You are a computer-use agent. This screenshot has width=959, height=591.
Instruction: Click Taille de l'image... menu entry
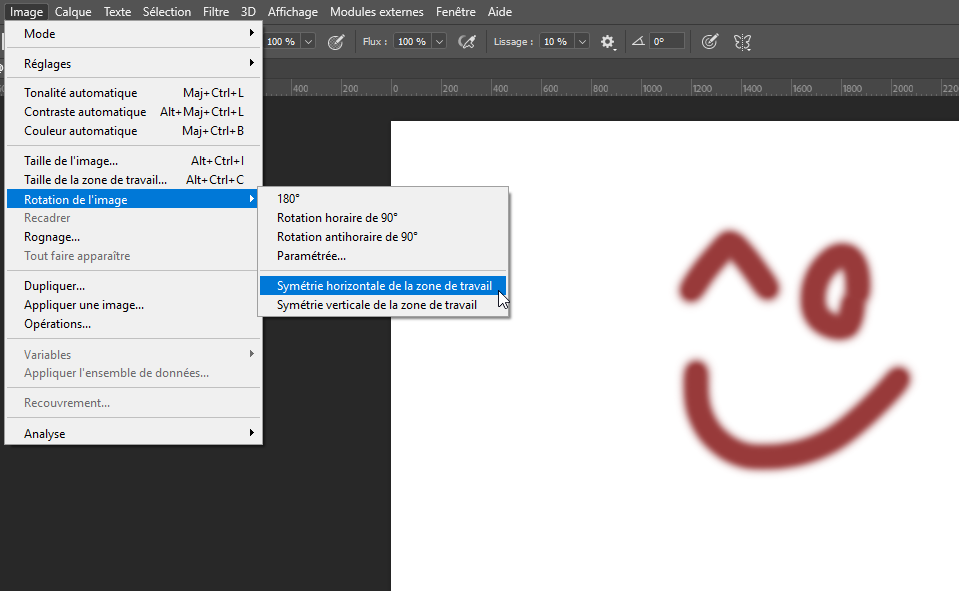pos(71,161)
